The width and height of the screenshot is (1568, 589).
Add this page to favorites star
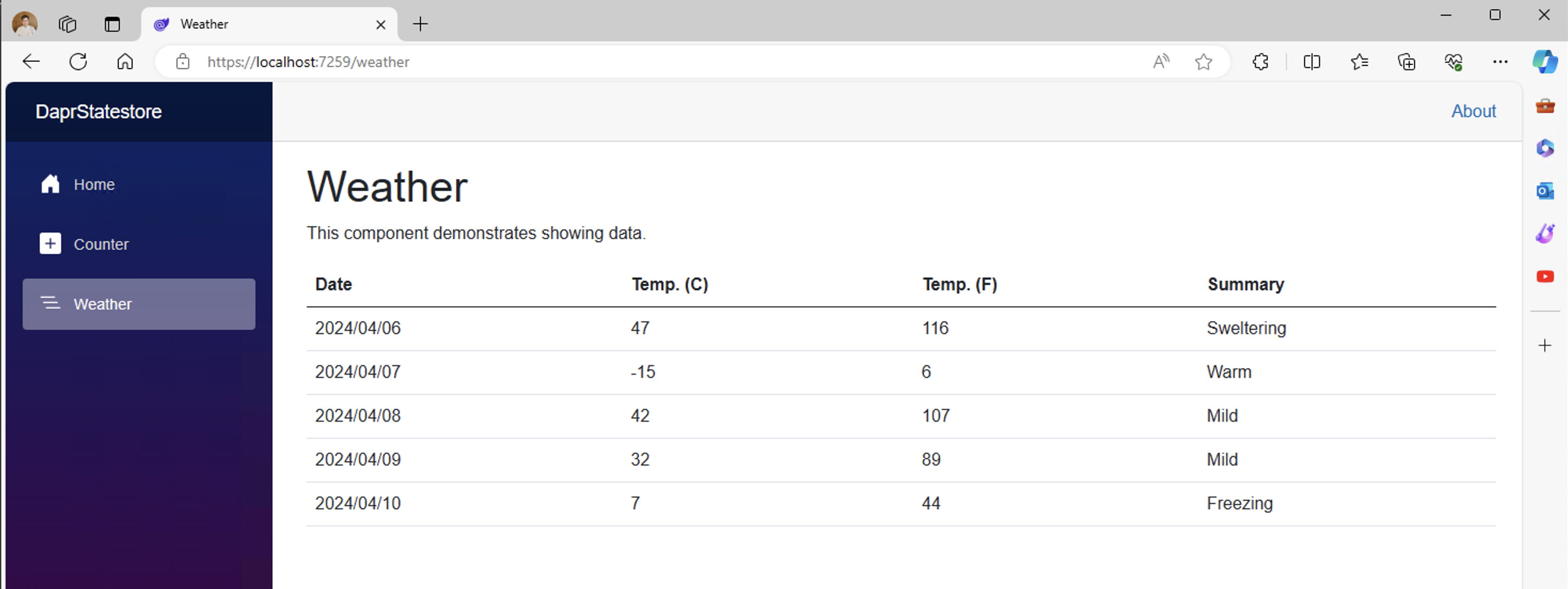1203,61
